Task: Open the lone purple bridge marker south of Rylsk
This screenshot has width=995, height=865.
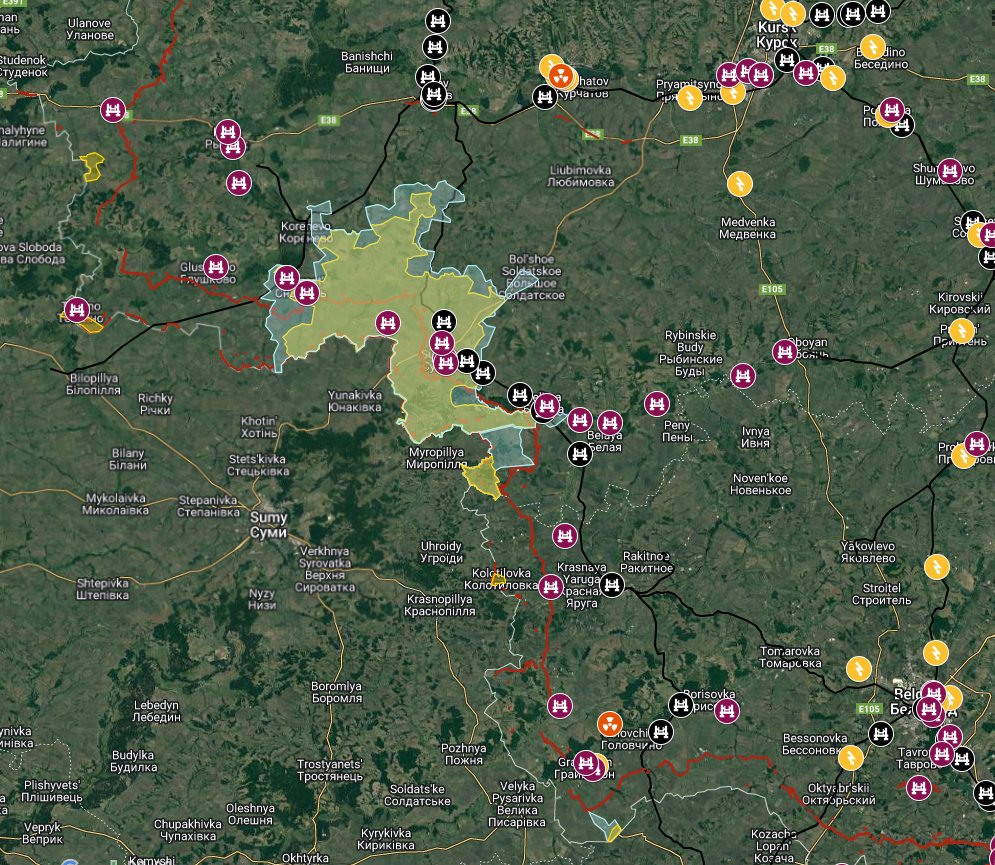Action: coord(239,183)
